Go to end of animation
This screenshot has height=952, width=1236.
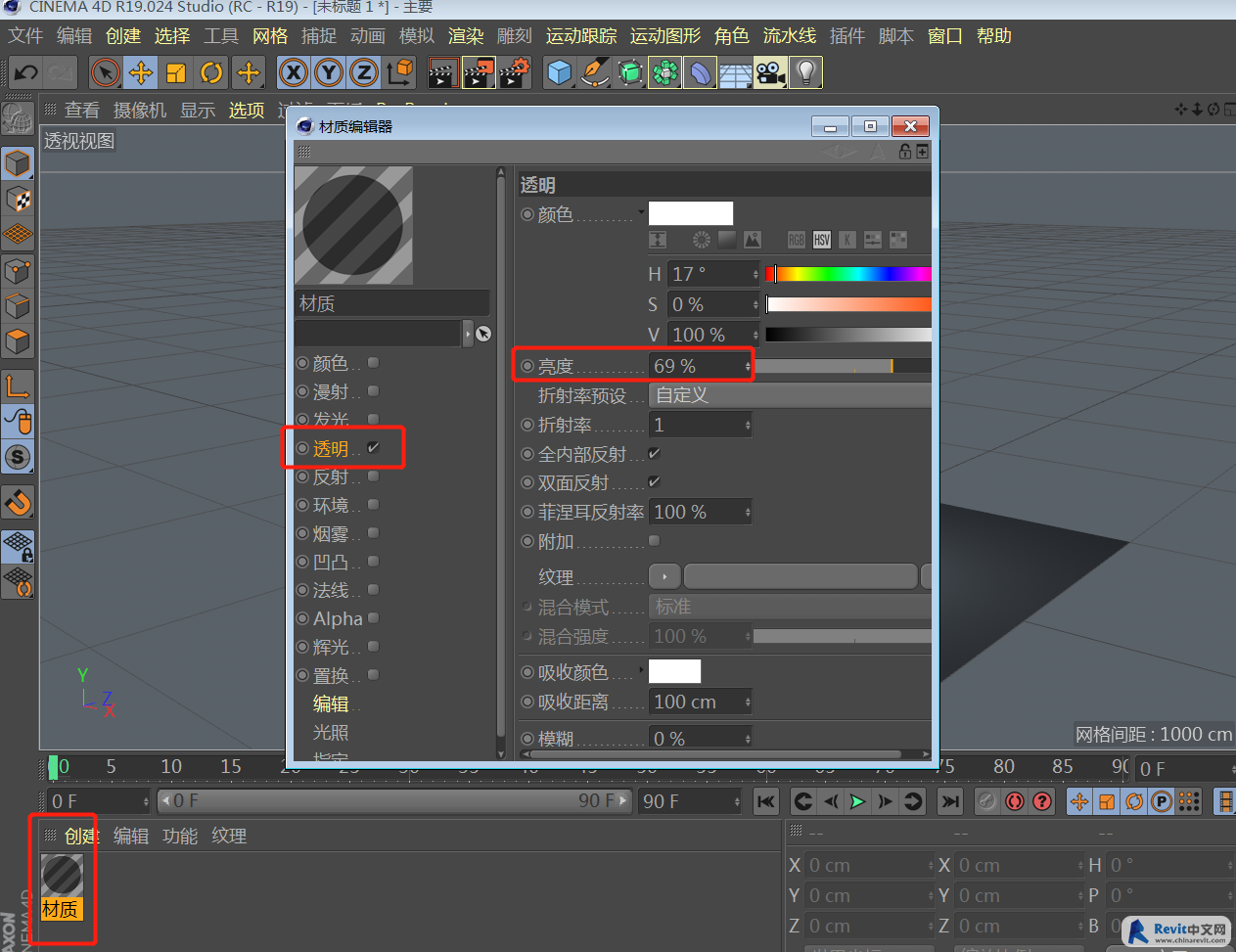point(950,801)
